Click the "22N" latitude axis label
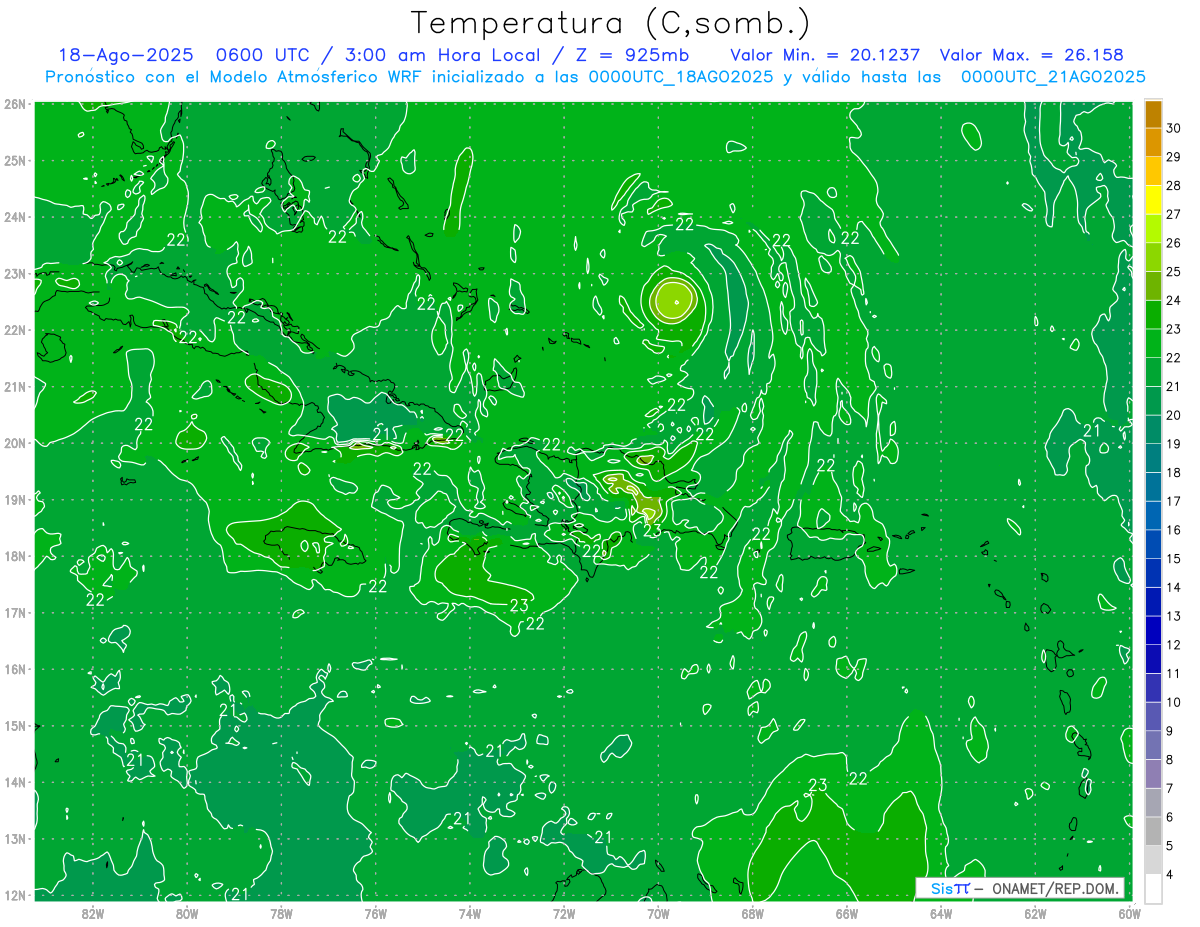 pos(15,330)
